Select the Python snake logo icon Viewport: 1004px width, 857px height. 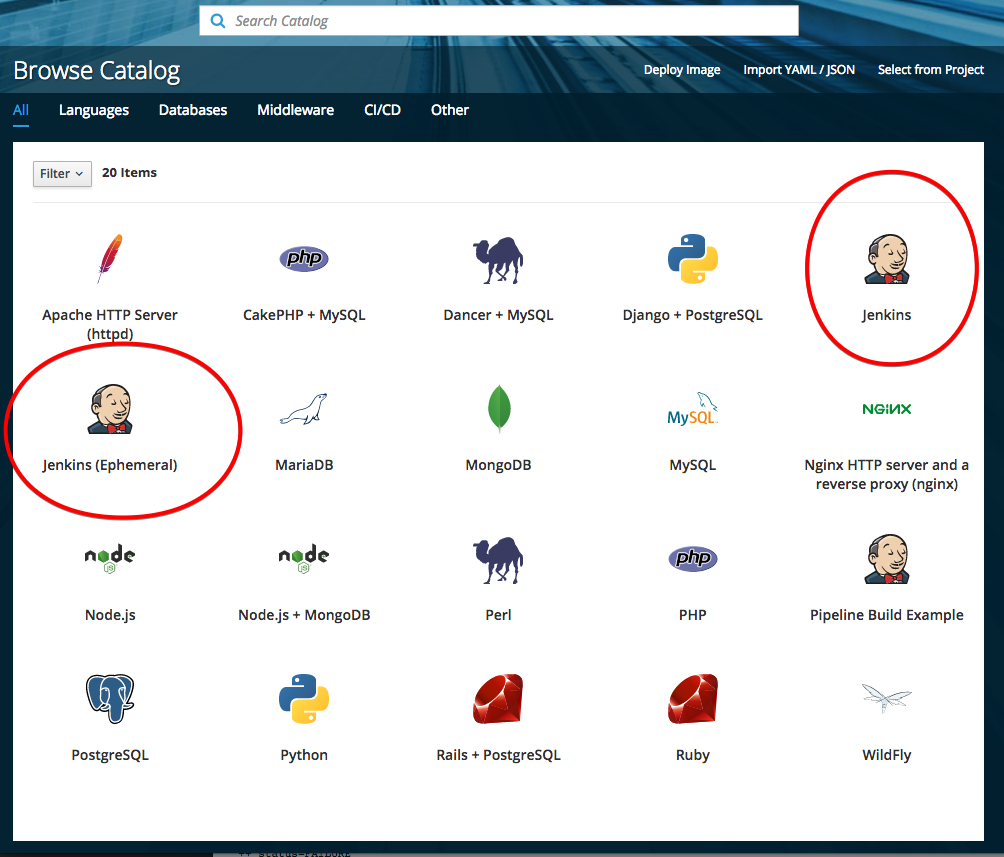[x=304, y=698]
